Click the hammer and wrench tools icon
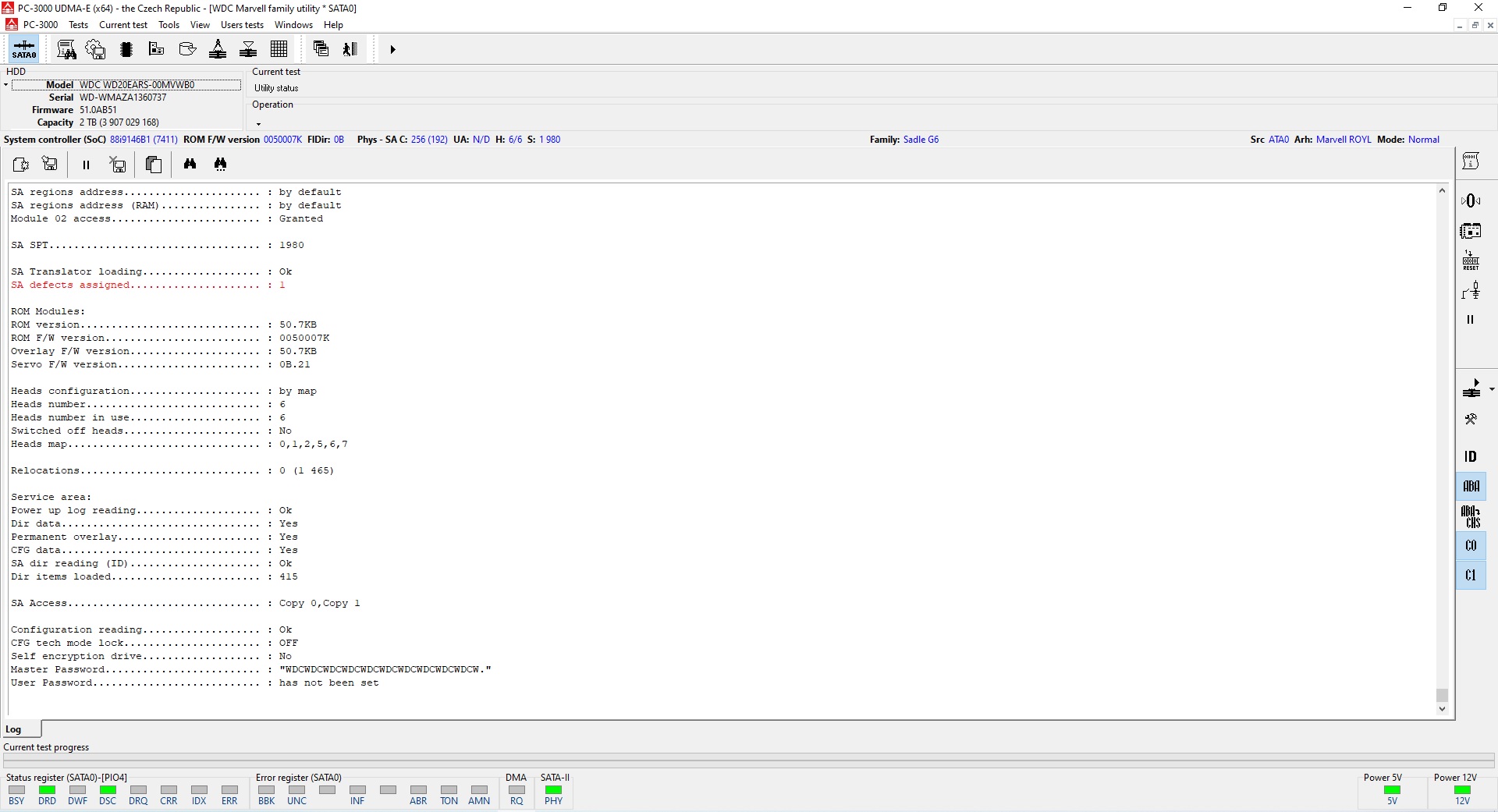1498x812 pixels. click(x=1471, y=420)
